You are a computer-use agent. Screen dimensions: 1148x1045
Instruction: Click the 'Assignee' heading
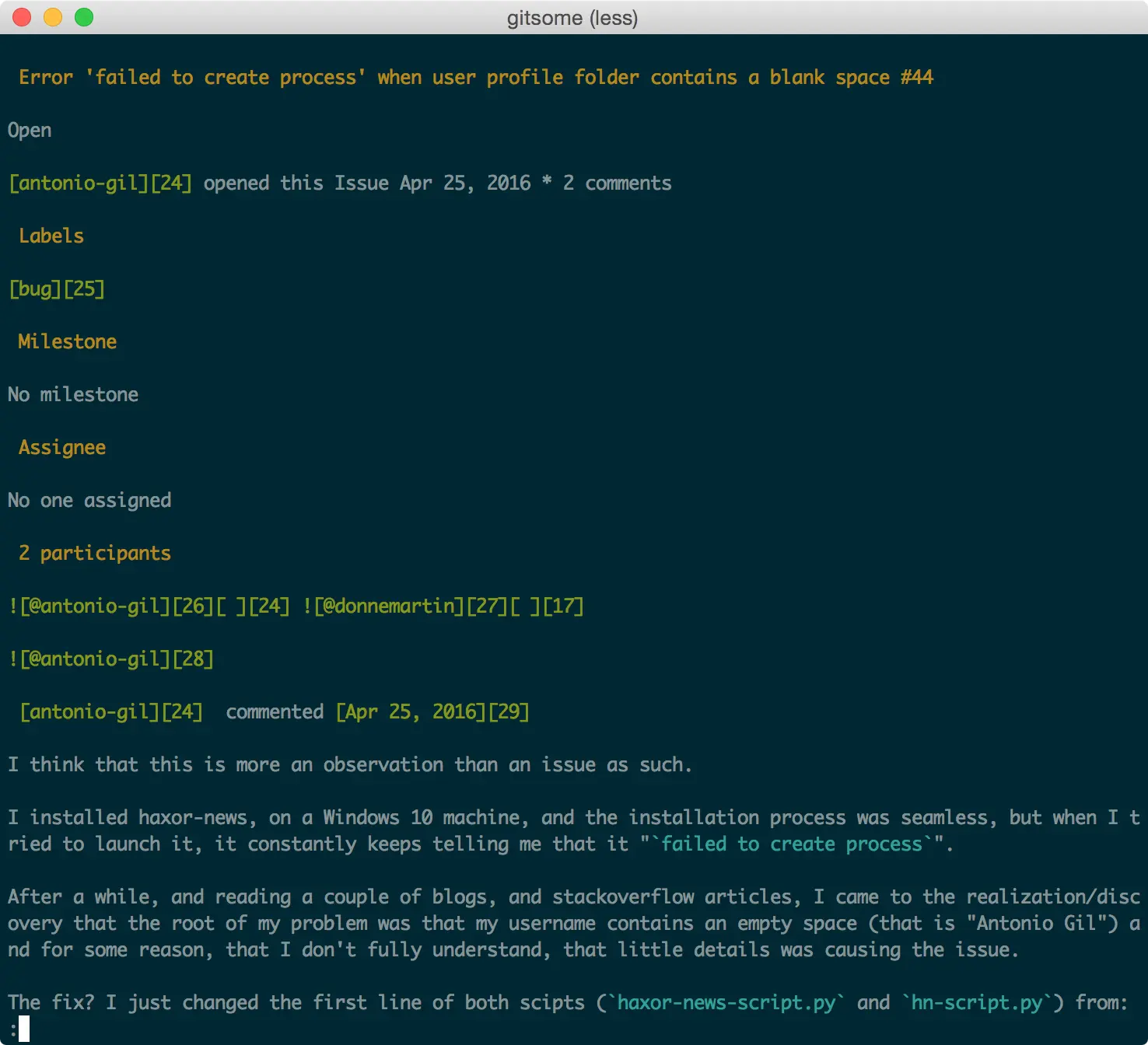[62, 448]
